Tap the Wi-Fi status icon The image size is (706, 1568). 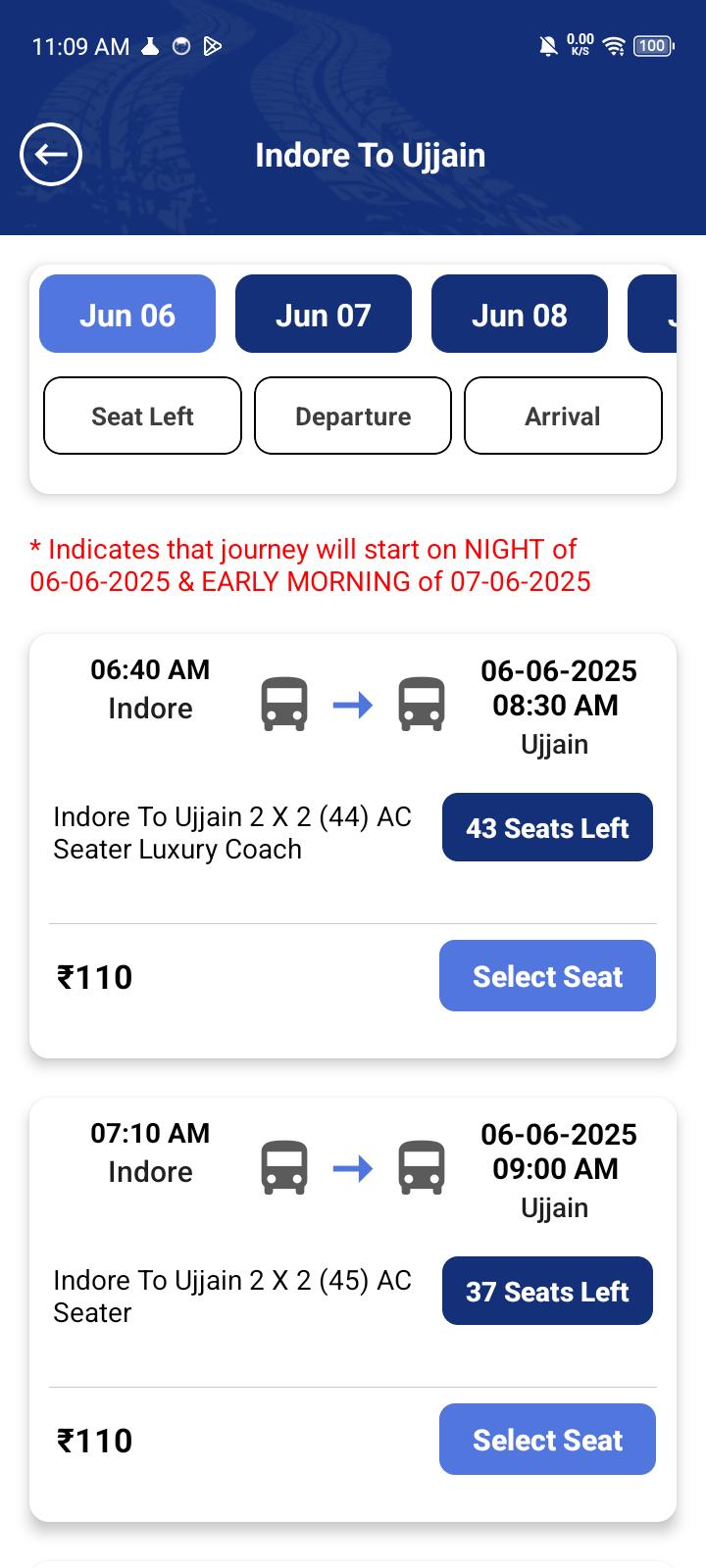614,46
